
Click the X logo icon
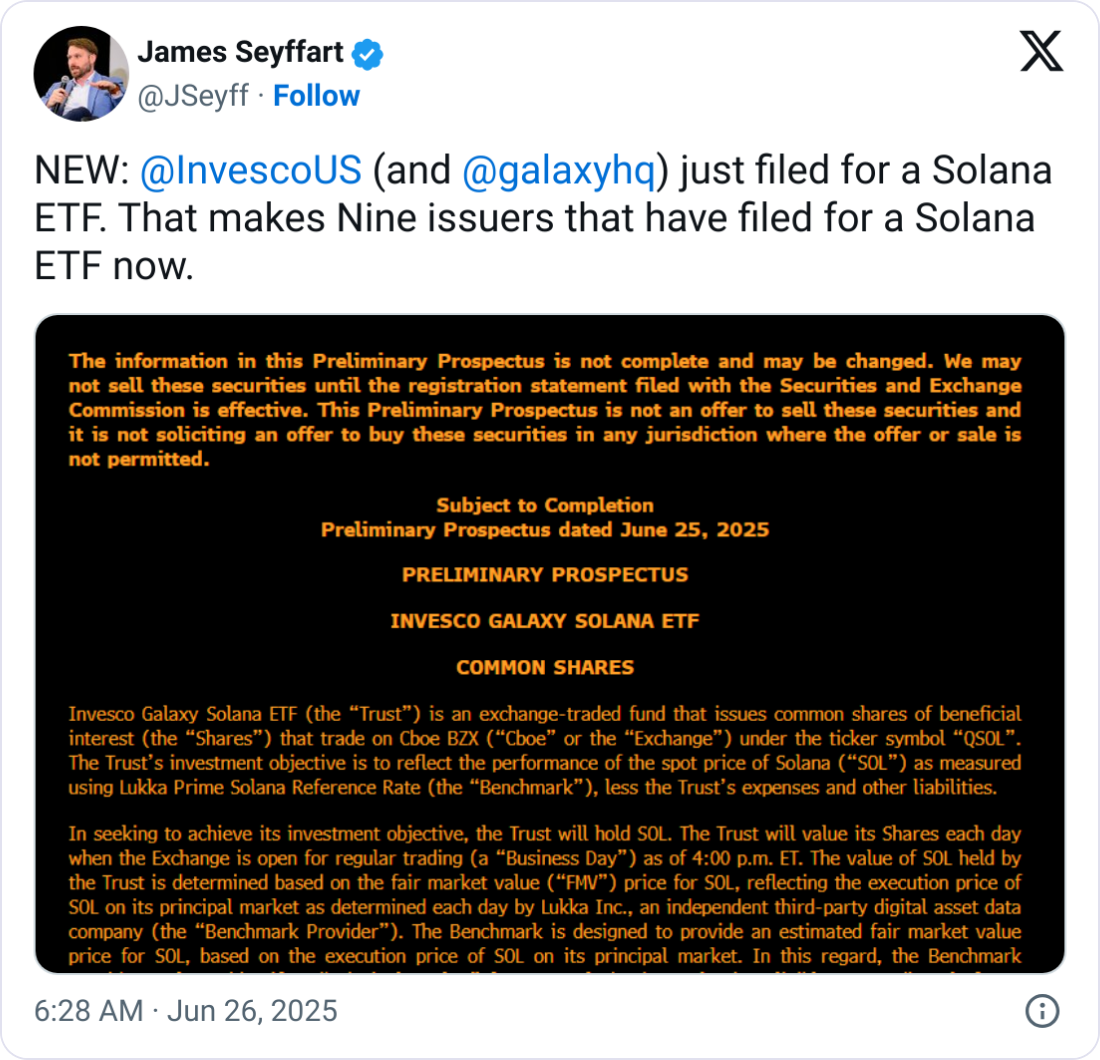point(1041,52)
